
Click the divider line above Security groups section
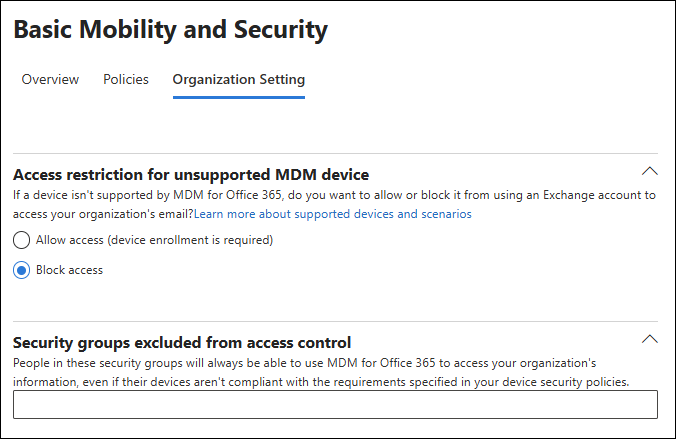click(x=335, y=321)
